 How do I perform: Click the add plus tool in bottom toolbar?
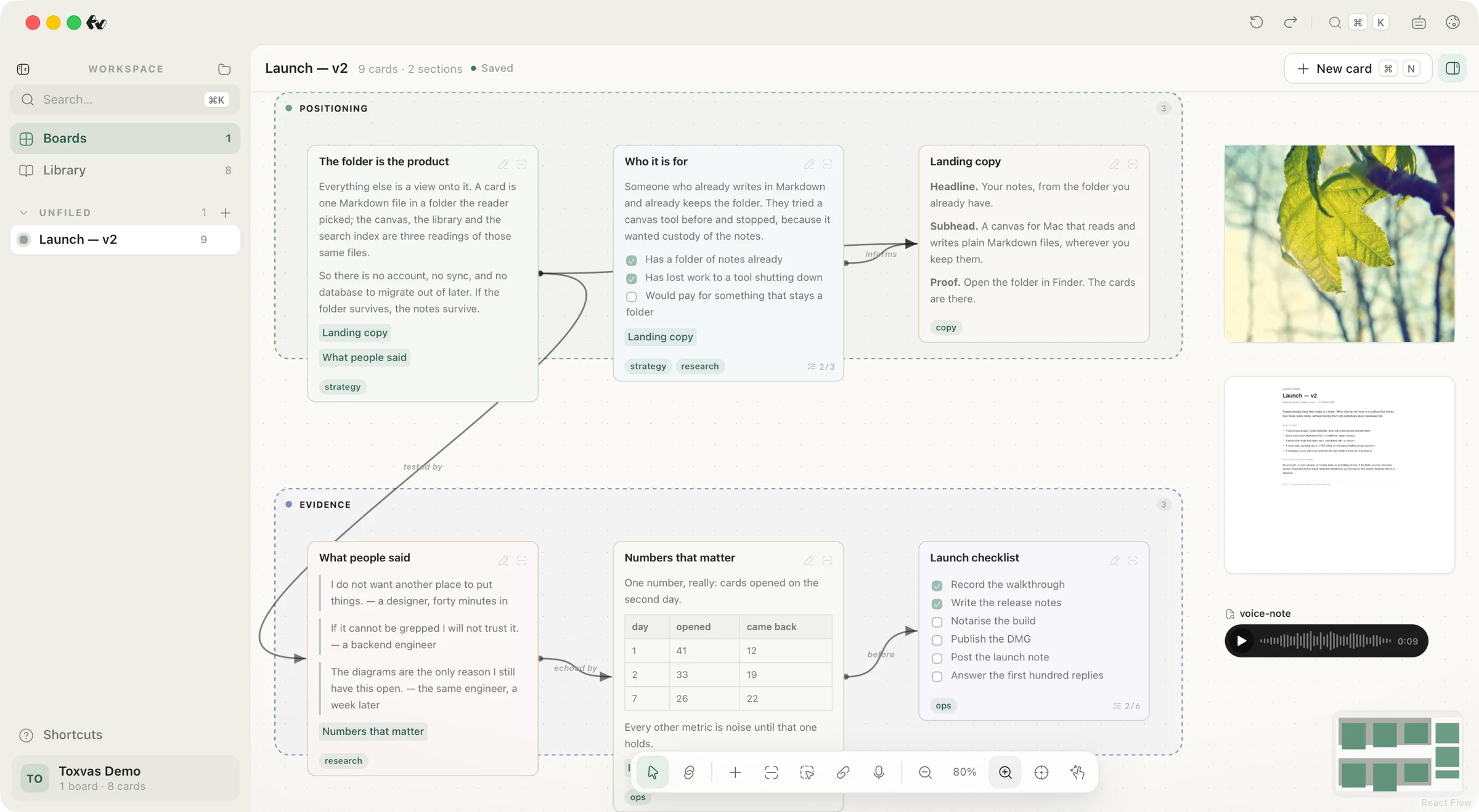point(735,772)
